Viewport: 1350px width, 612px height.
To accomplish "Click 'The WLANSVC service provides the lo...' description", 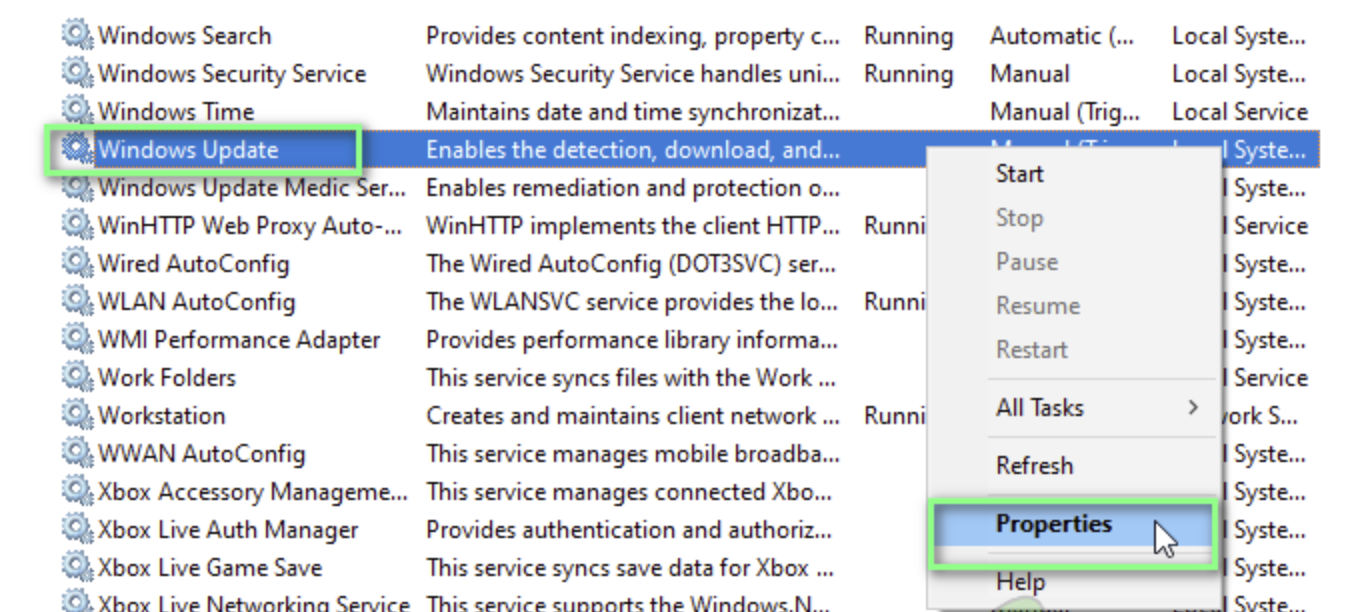I will click(x=633, y=302).
